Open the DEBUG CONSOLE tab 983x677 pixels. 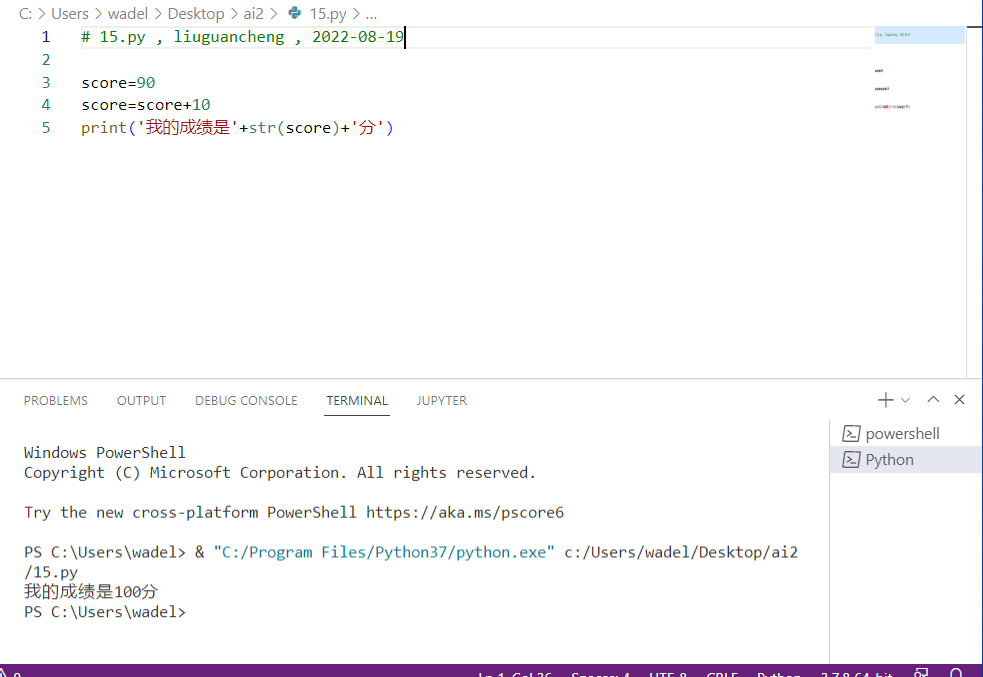246,400
